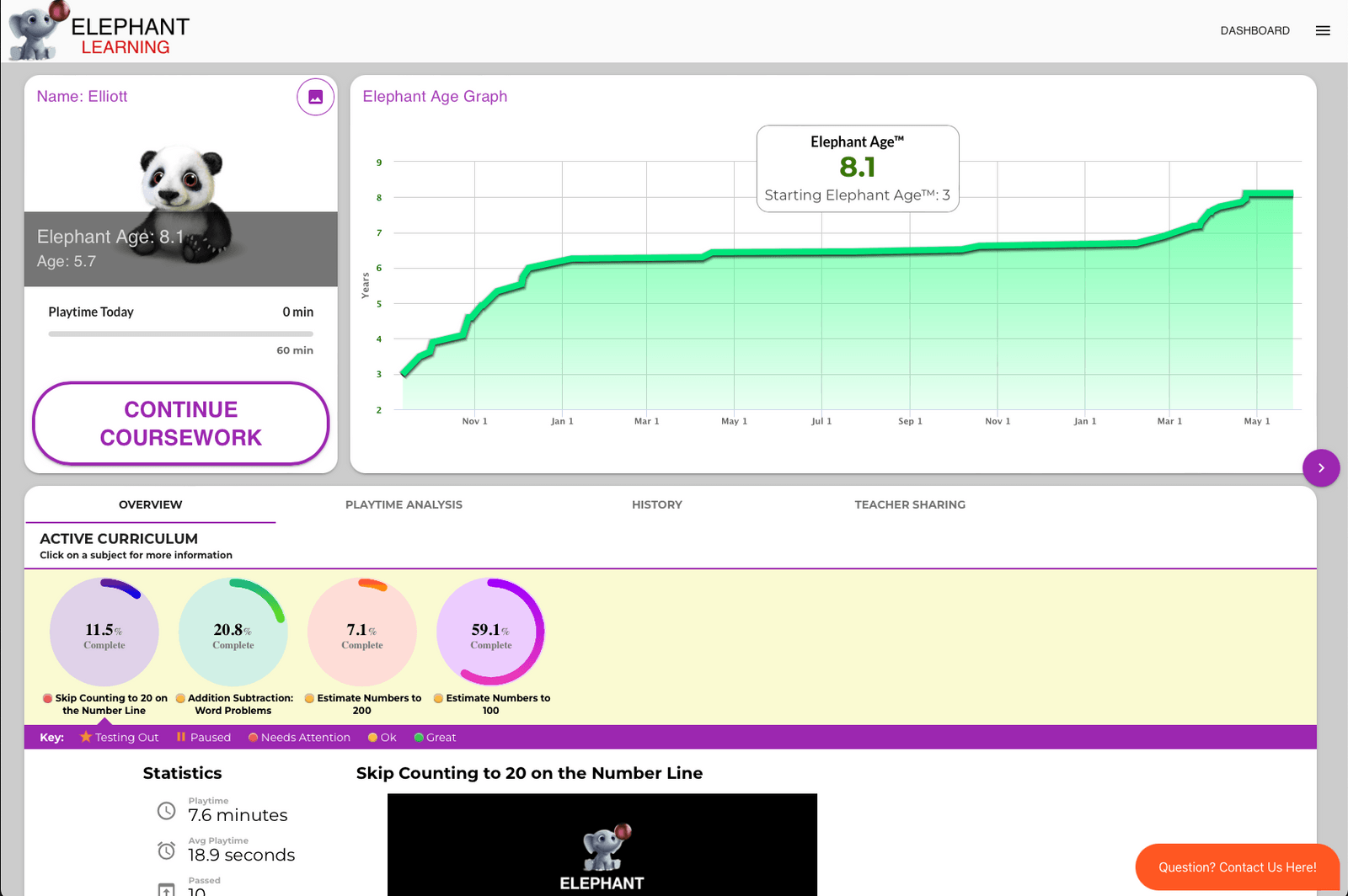Image resolution: width=1348 pixels, height=896 pixels.
Task: Open the hamburger menu icon
Action: pyautogui.click(x=1323, y=30)
